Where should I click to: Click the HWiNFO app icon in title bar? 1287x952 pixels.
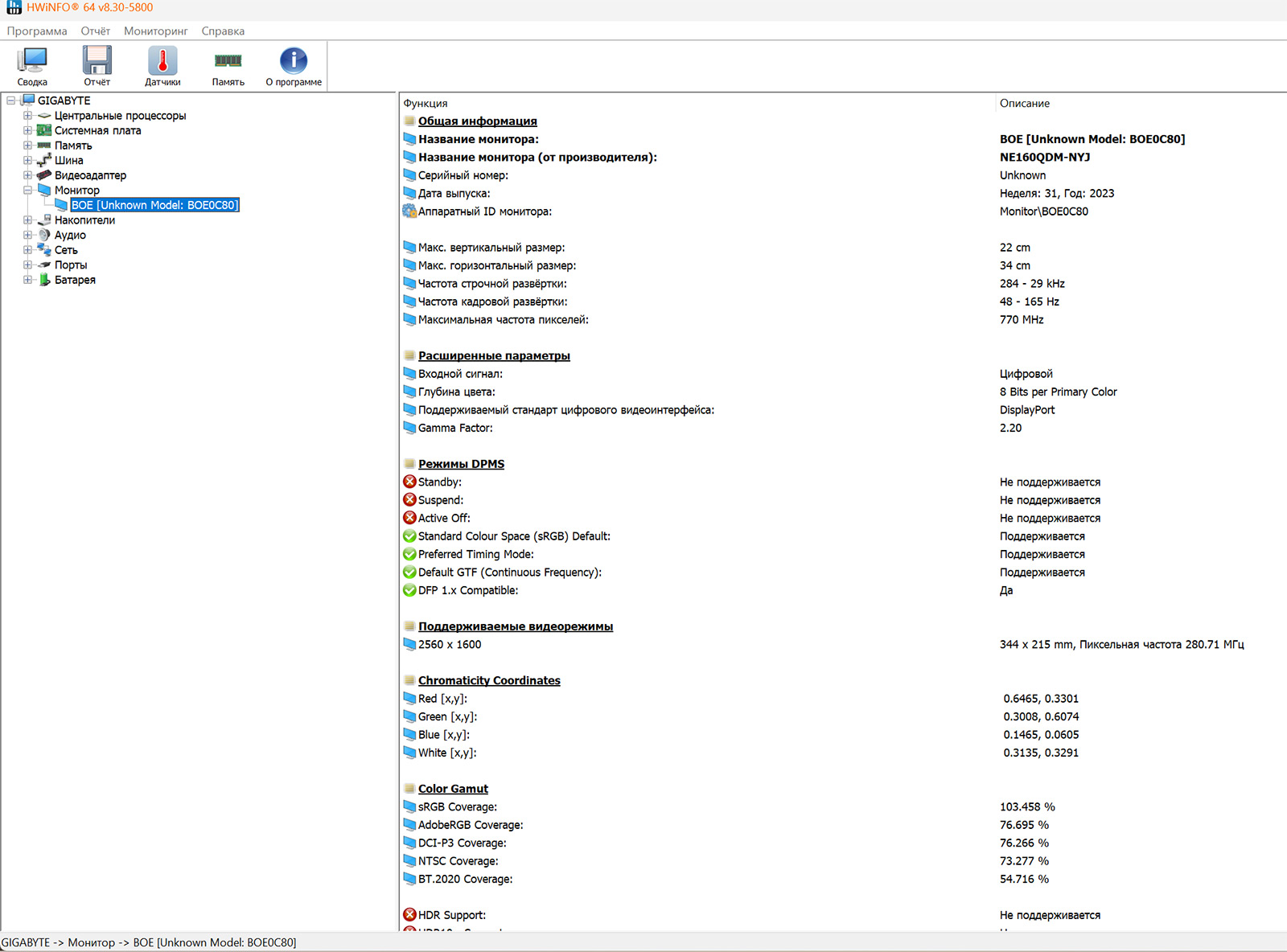tap(14, 7)
